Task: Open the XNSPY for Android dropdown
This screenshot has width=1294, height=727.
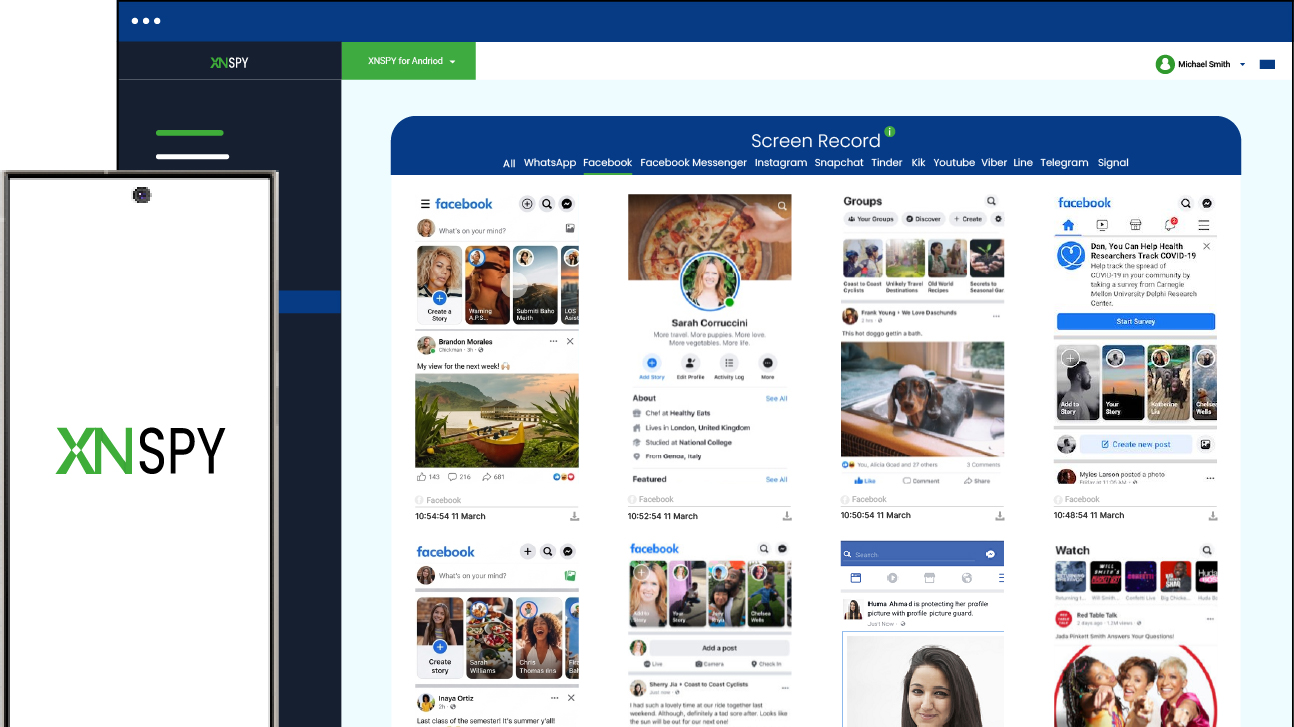Action: 409,61
